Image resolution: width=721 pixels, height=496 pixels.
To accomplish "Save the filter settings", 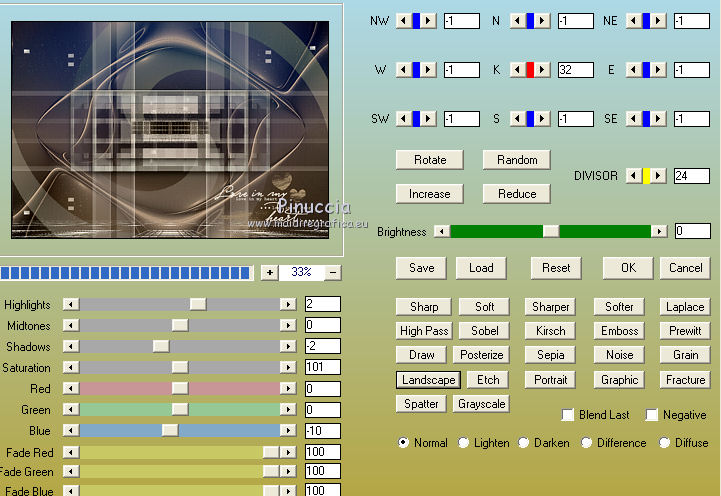I will (421, 268).
